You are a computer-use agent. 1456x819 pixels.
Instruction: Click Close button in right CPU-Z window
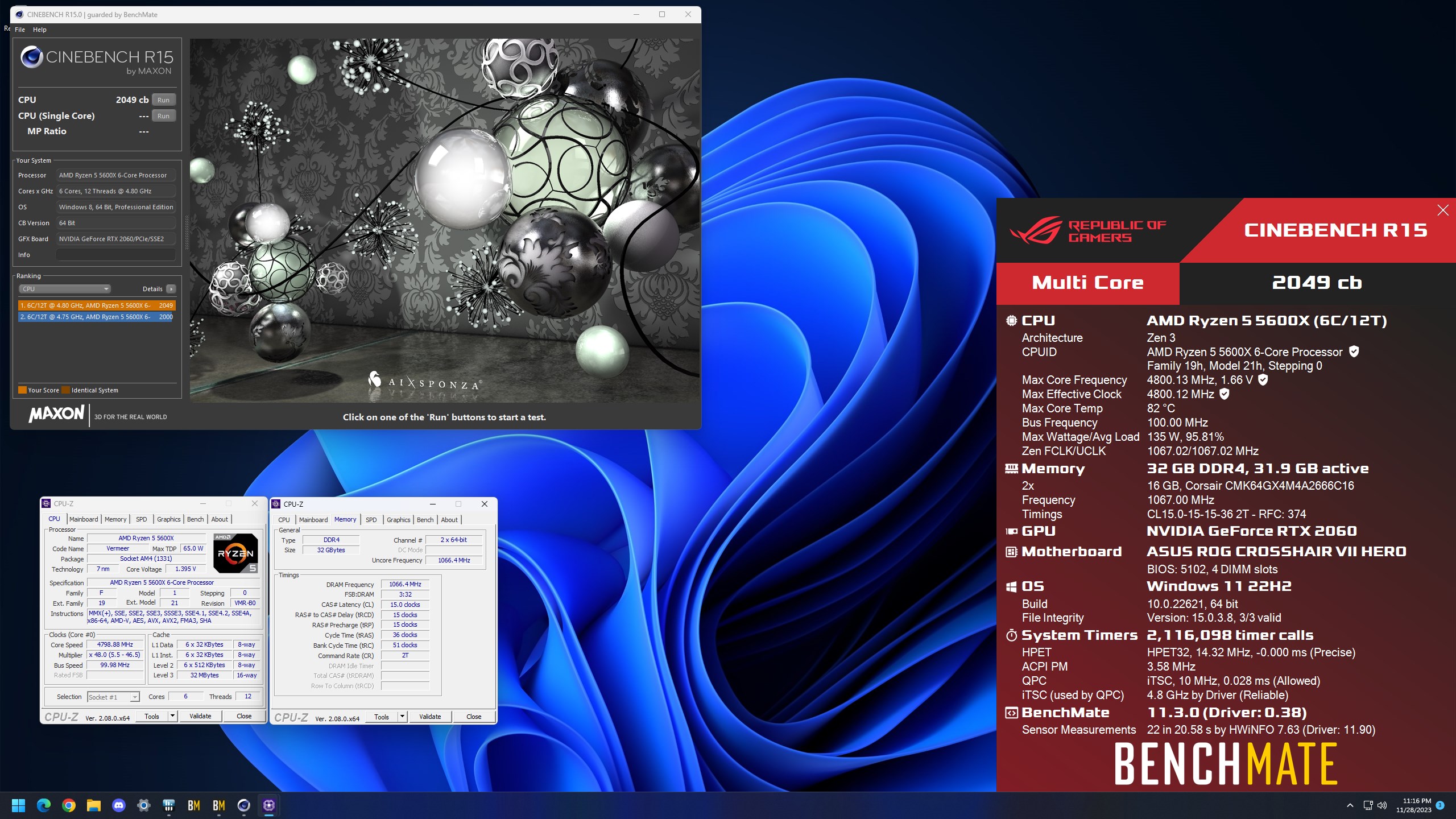tap(474, 717)
